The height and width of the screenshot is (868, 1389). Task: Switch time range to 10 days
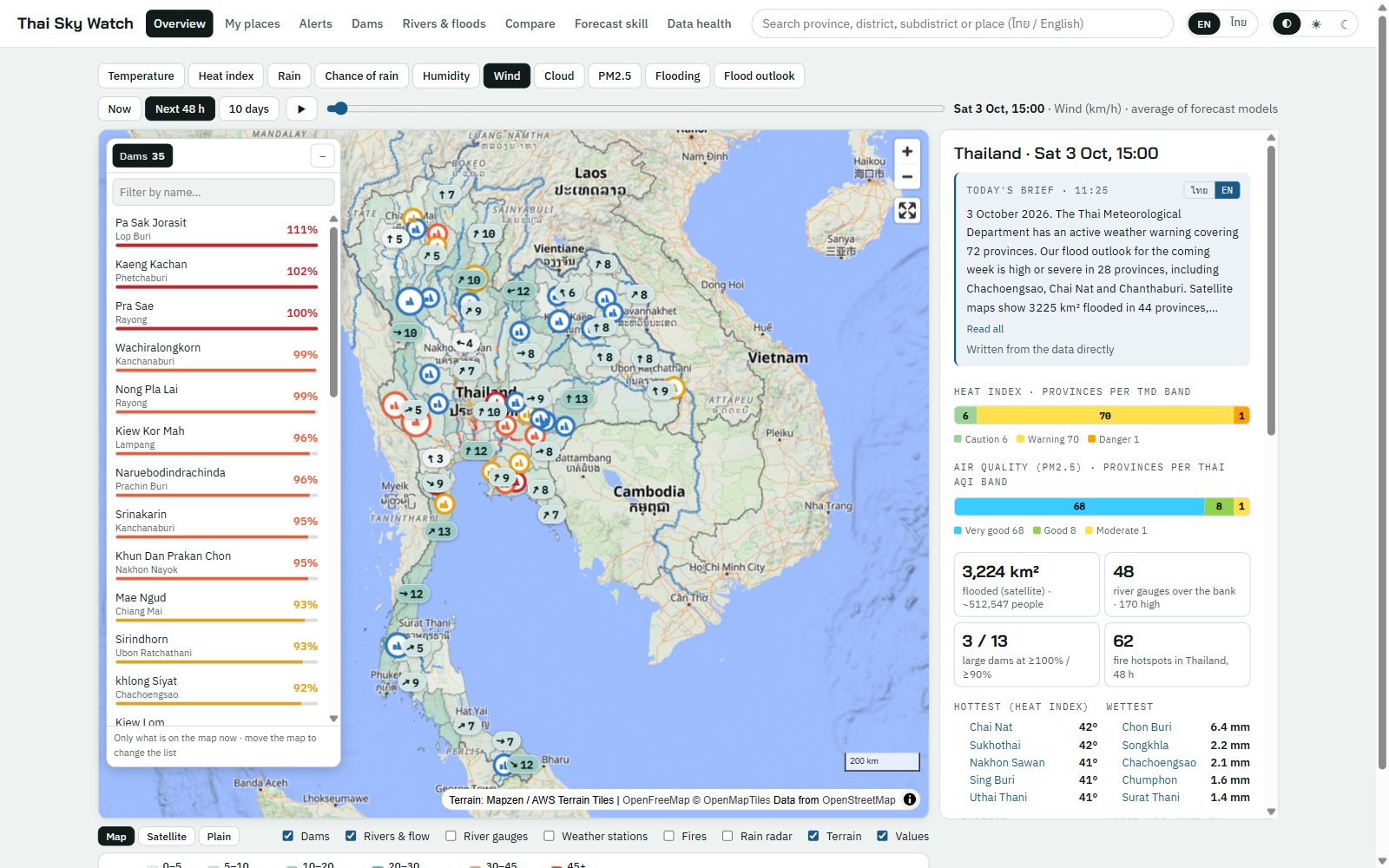click(x=248, y=108)
